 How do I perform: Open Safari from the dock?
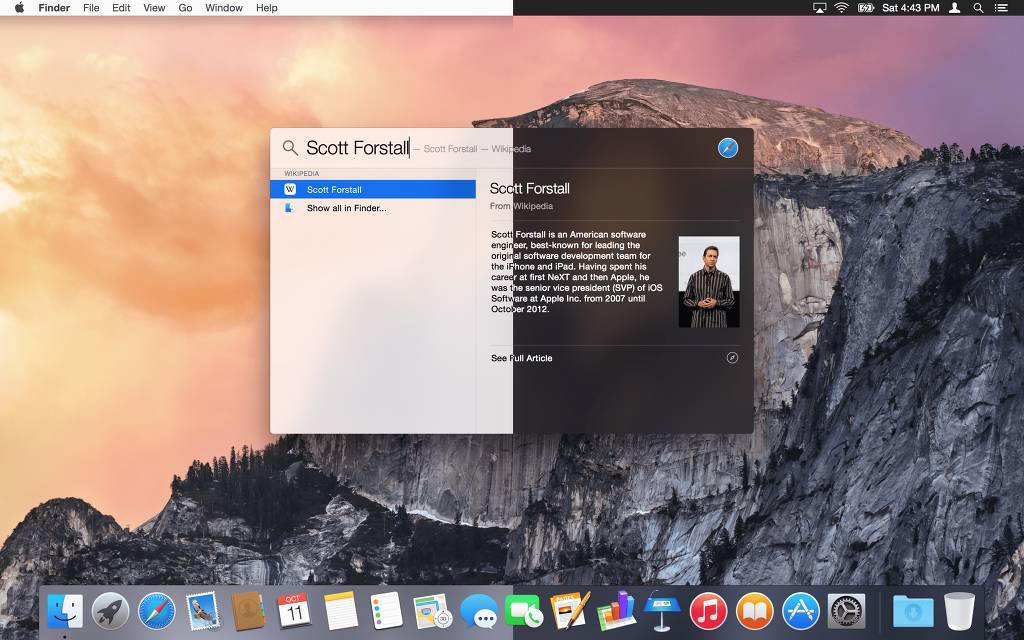[x=157, y=610]
